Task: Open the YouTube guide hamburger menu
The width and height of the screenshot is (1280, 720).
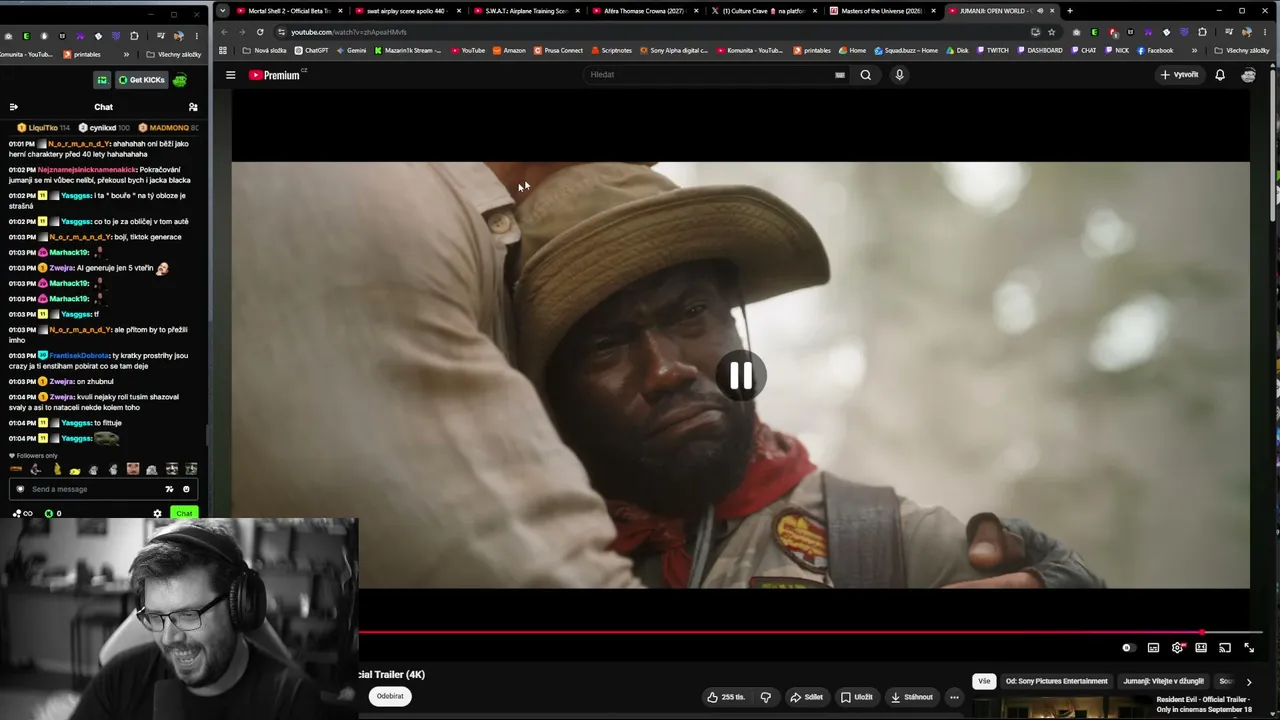Action: [230, 75]
